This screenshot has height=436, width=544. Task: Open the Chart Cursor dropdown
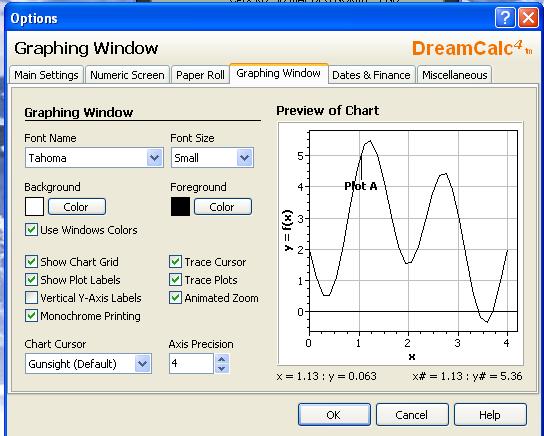(143, 364)
